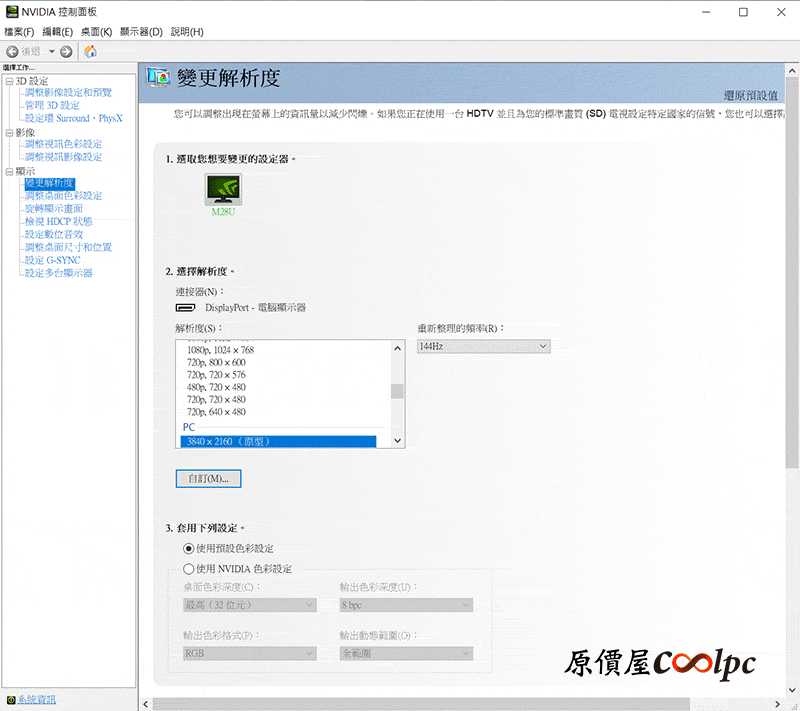Image resolution: width=800 pixels, height=711 pixels.
Task: Open 調整桌面尺寸和位置 page
Action: tap(68, 247)
